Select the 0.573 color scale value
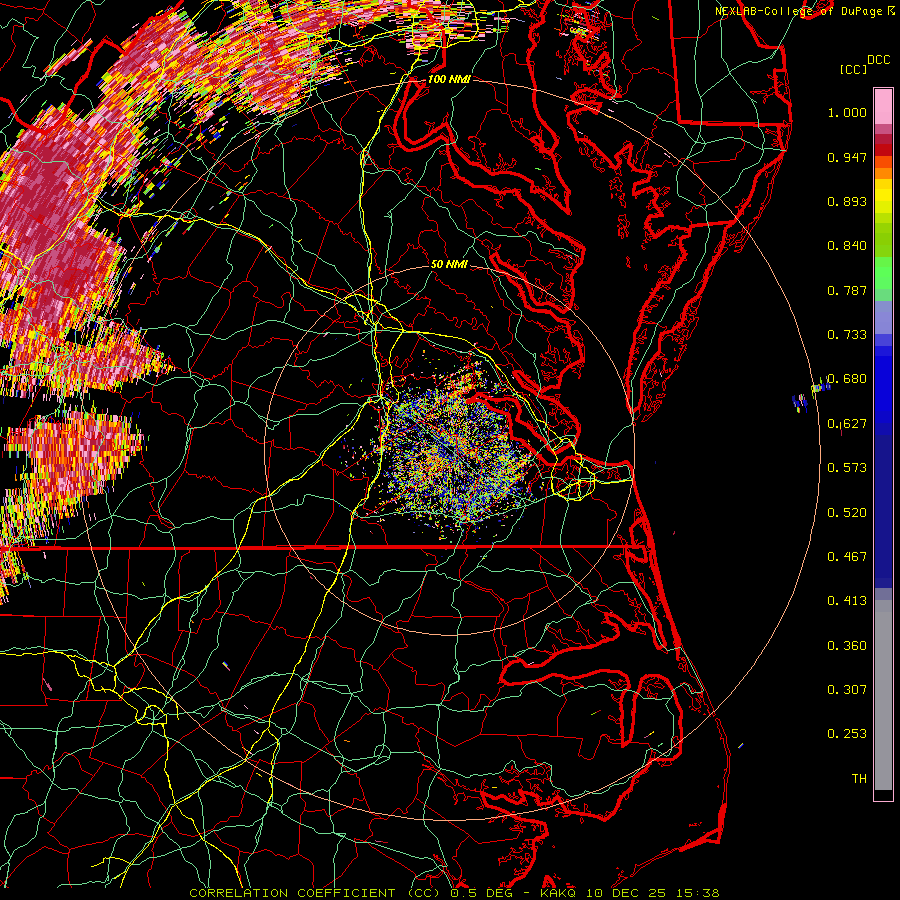Image resolution: width=900 pixels, height=900 pixels. (x=847, y=468)
